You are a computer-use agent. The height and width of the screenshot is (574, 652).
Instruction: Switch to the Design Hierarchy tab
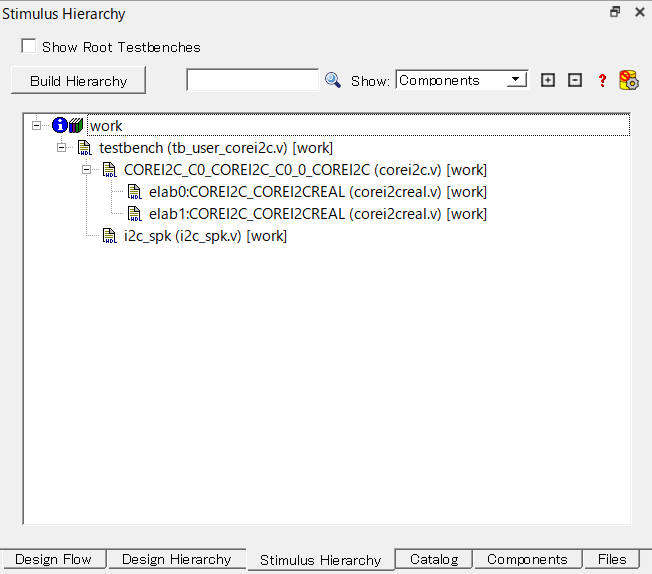point(176,560)
